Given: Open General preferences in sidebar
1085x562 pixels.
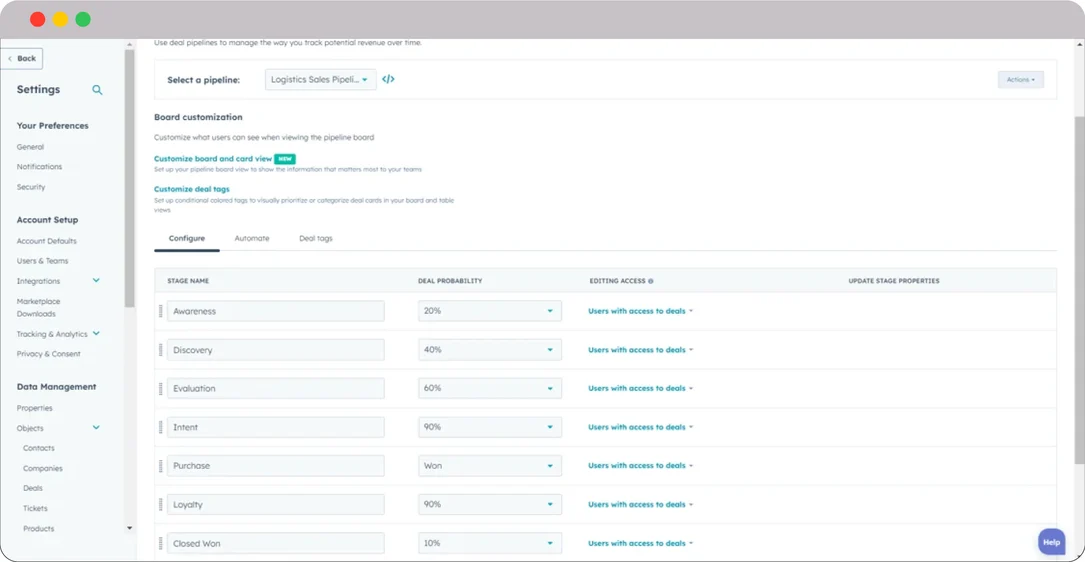Looking at the screenshot, I should [x=30, y=147].
